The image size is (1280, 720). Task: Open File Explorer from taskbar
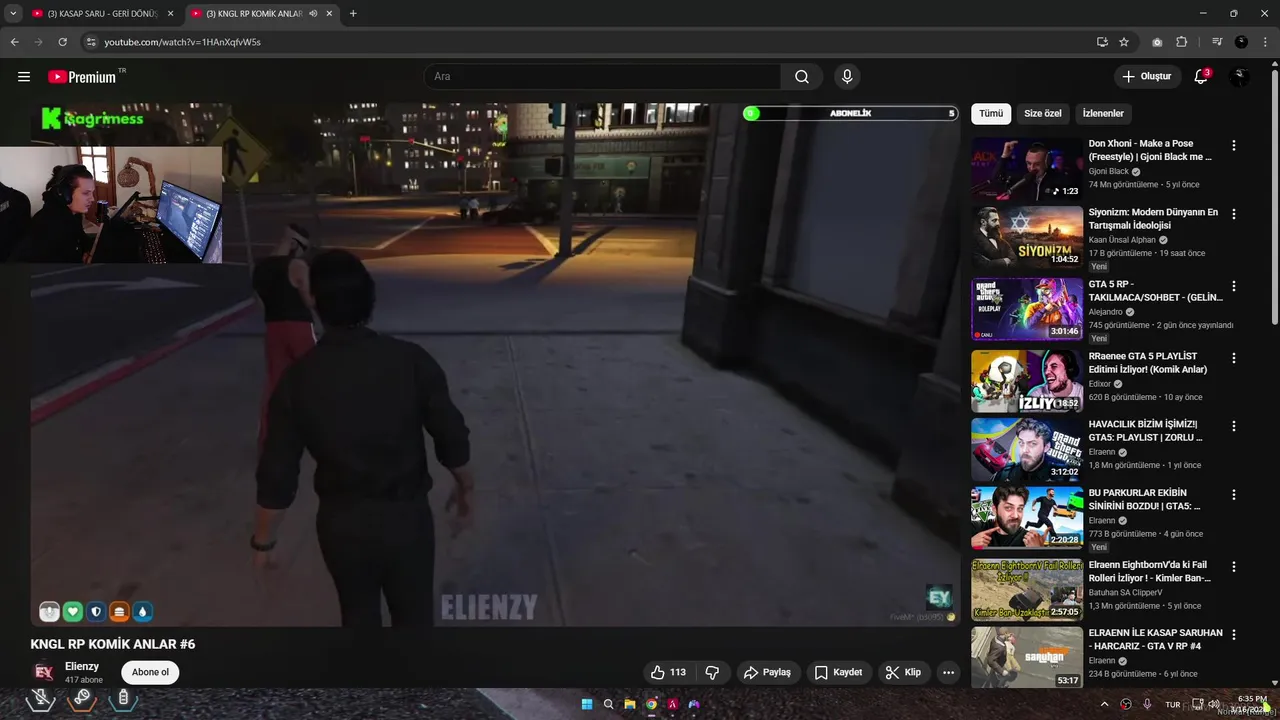click(x=630, y=704)
